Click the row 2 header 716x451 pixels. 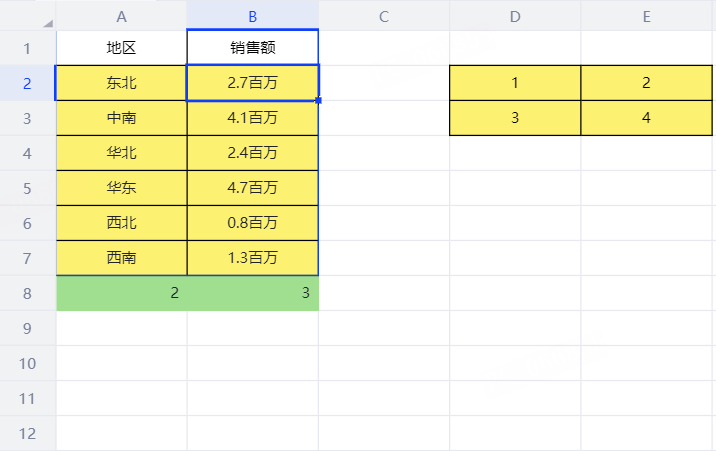point(27,83)
